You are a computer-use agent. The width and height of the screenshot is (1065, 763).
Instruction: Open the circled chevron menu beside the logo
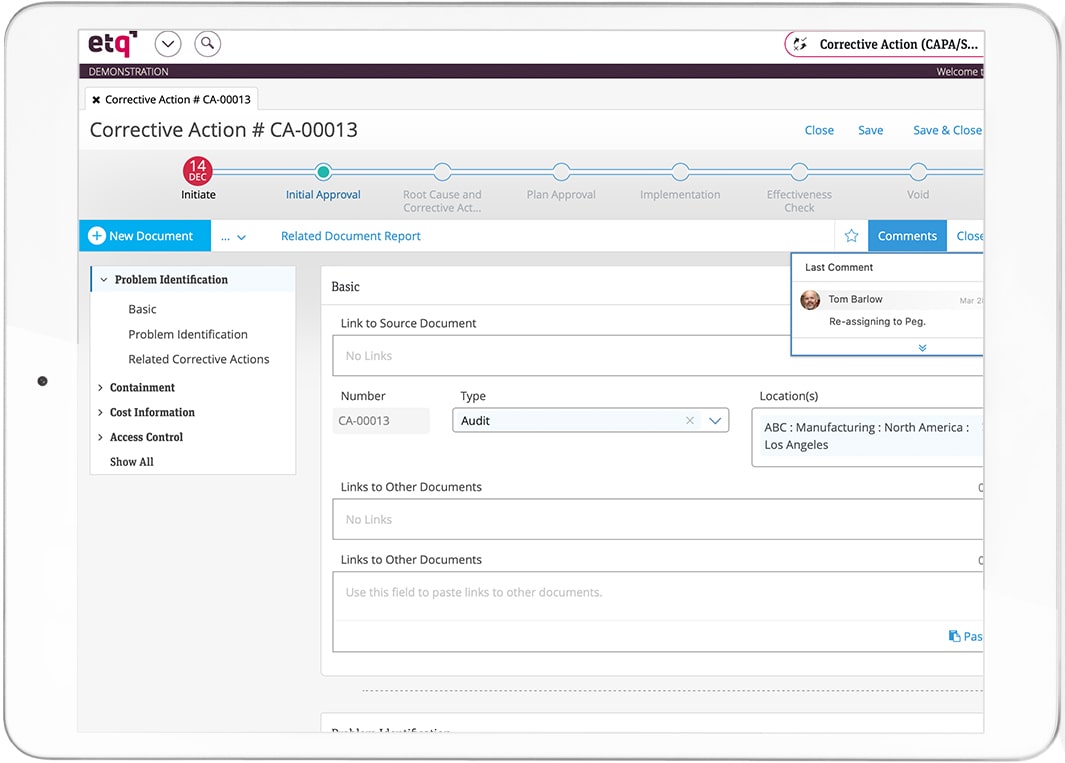pos(168,44)
